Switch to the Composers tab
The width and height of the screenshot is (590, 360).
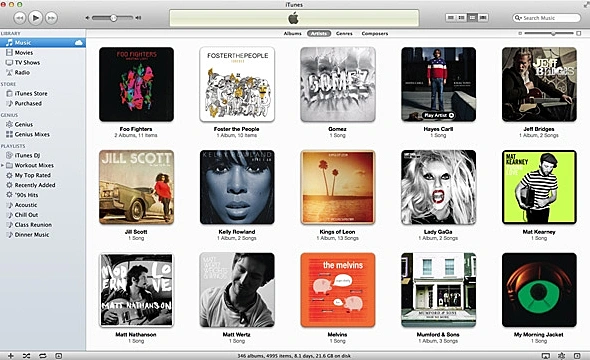pos(375,33)
